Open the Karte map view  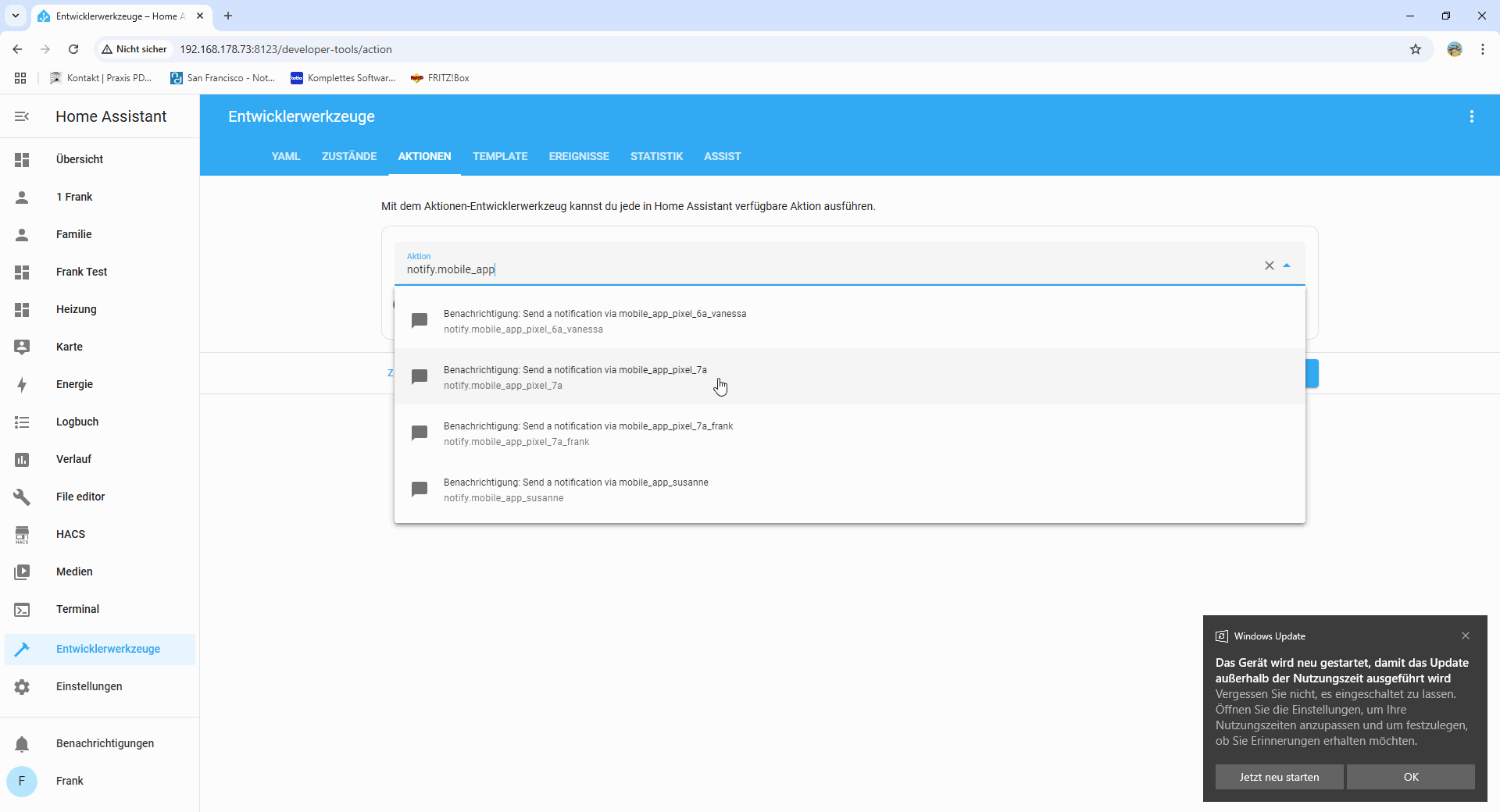100,347
